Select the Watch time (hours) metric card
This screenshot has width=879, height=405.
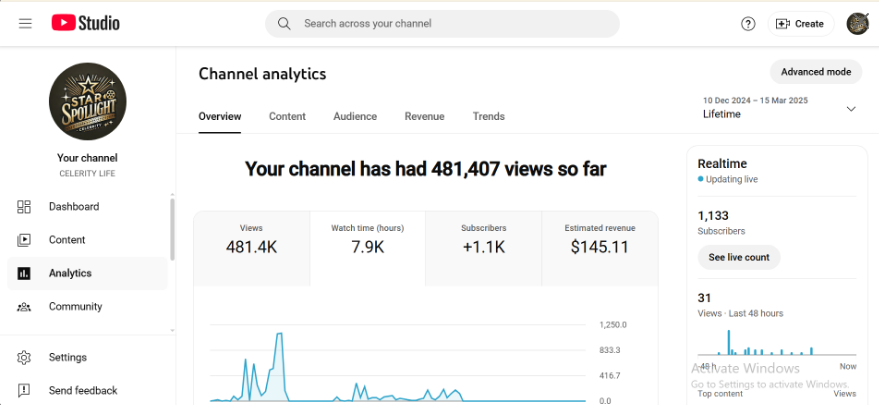pyautogui.click(x=367, y=248)
